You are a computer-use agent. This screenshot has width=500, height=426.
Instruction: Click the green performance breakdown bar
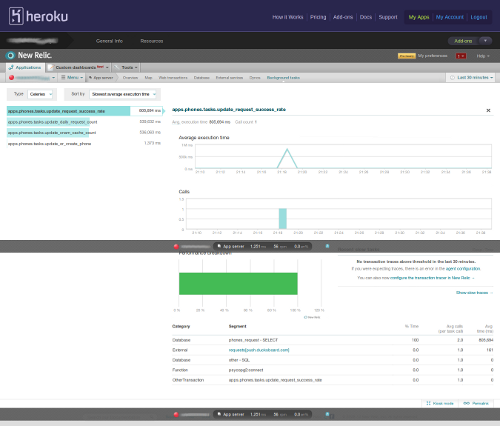(238, 284)
